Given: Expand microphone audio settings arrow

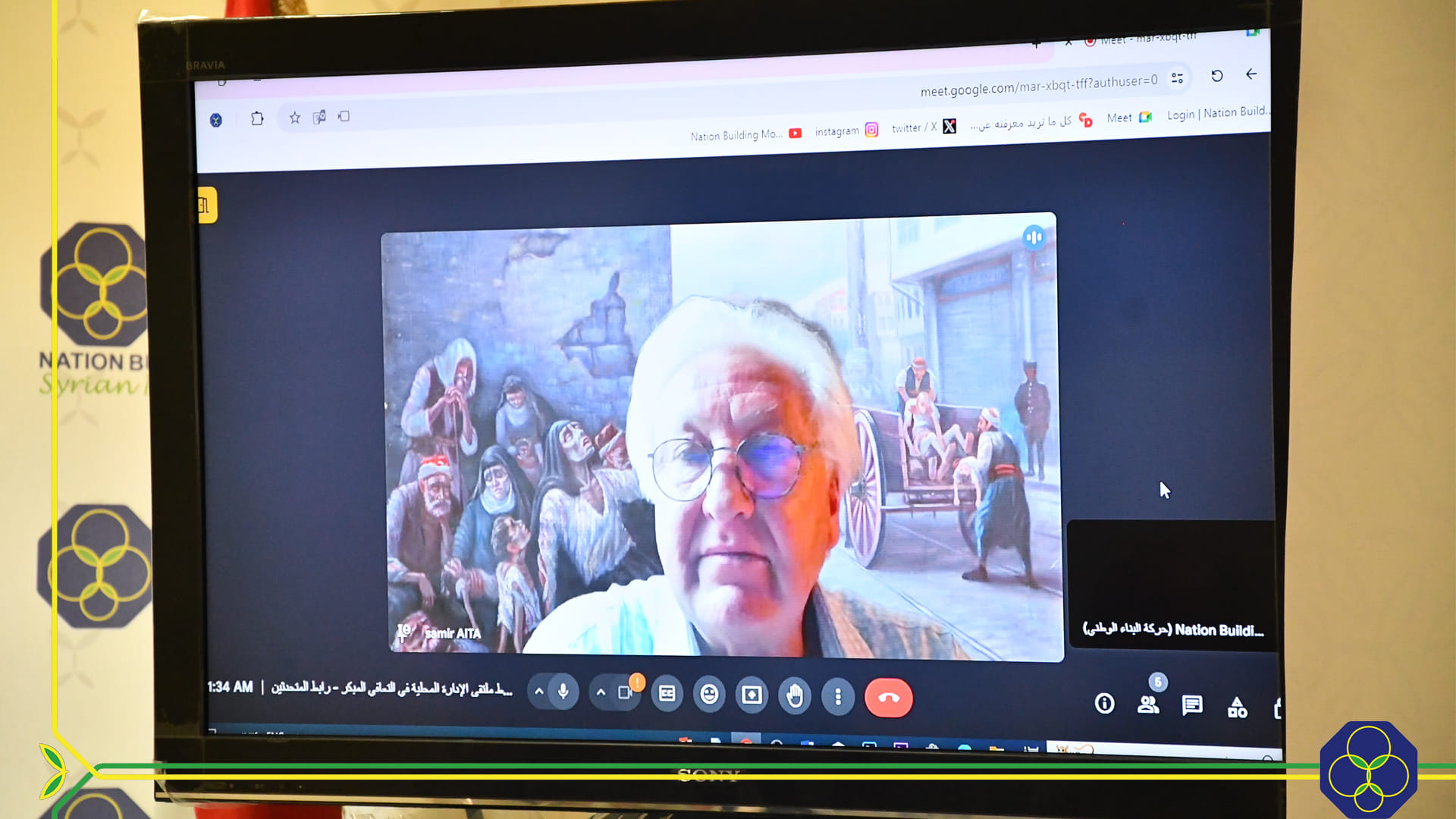Looking at the screenshot, I should pos(538,692).
